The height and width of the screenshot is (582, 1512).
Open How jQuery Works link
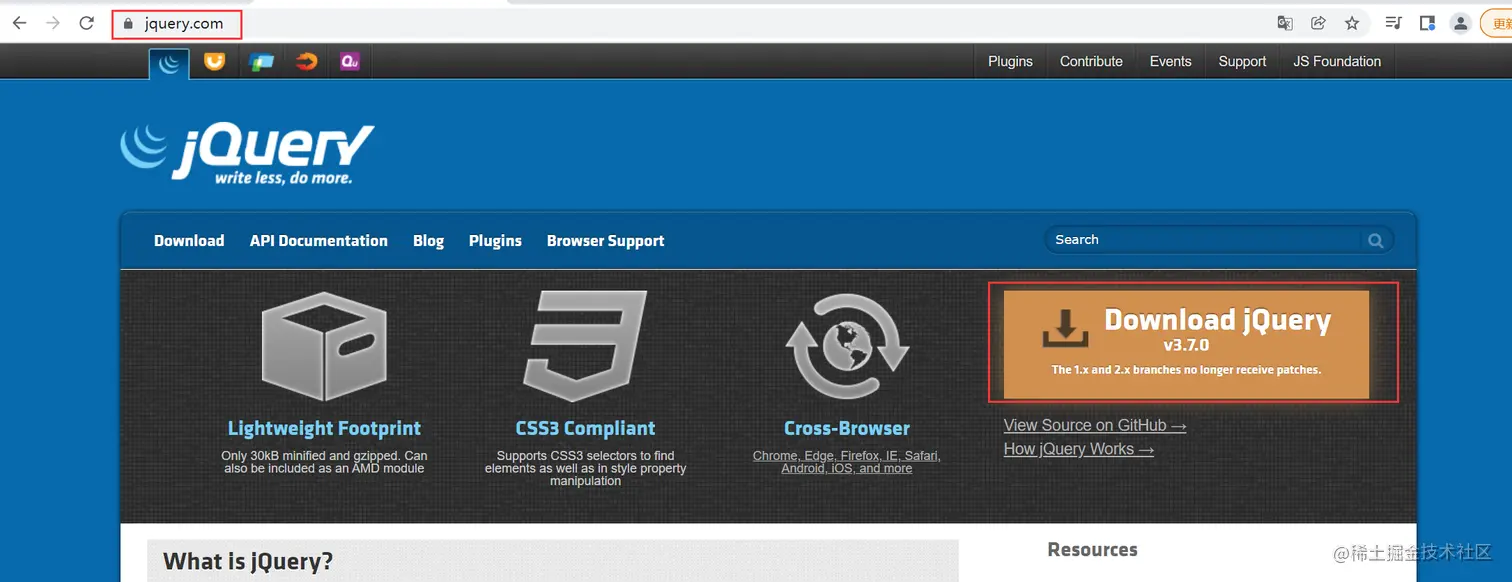pos(1079,449)
